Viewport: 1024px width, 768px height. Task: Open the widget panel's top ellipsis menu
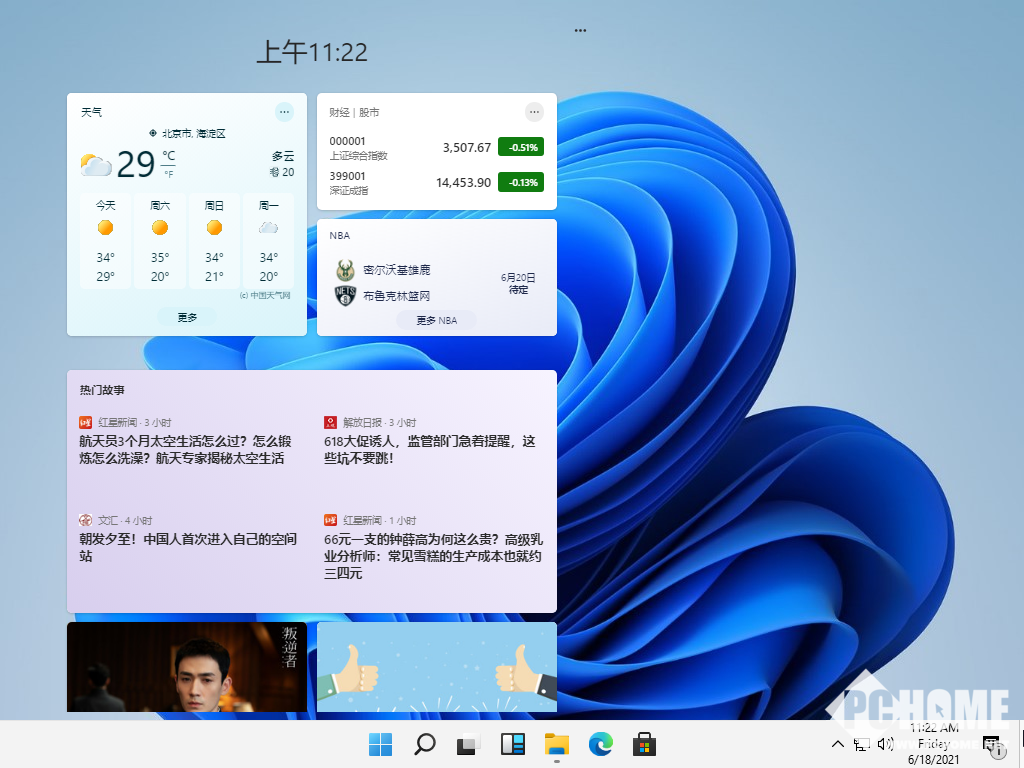tap(580, 31)
